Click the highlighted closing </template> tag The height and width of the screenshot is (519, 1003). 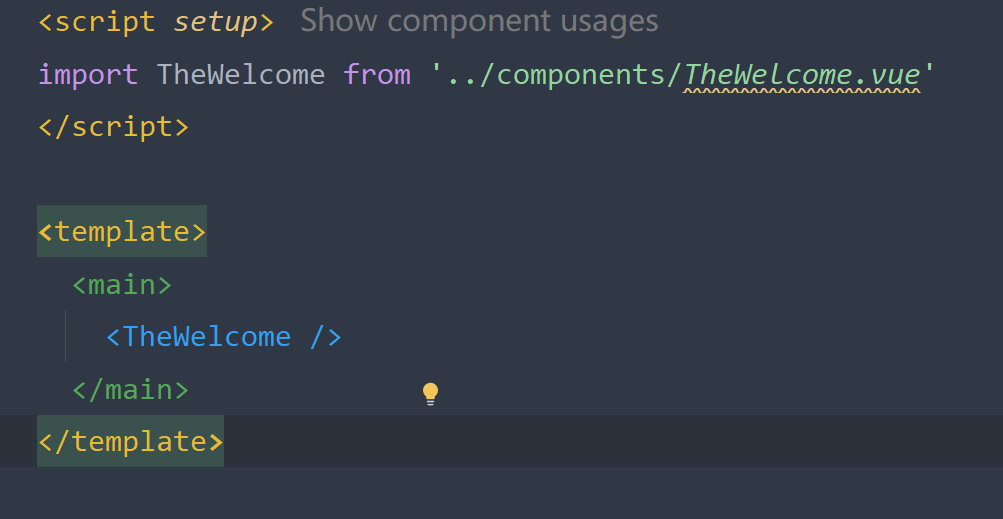tap(130, 441)
